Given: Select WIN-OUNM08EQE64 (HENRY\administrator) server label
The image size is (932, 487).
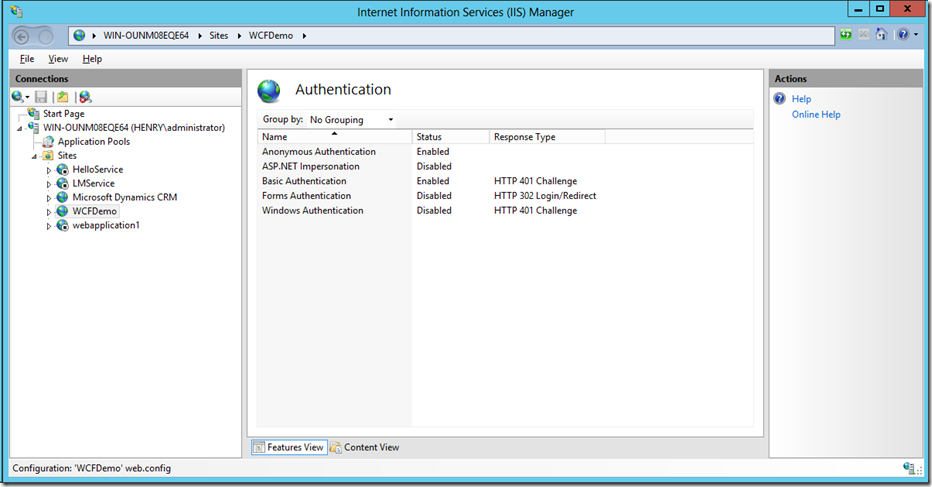Looking at the screenshot, I should point(134,127).
